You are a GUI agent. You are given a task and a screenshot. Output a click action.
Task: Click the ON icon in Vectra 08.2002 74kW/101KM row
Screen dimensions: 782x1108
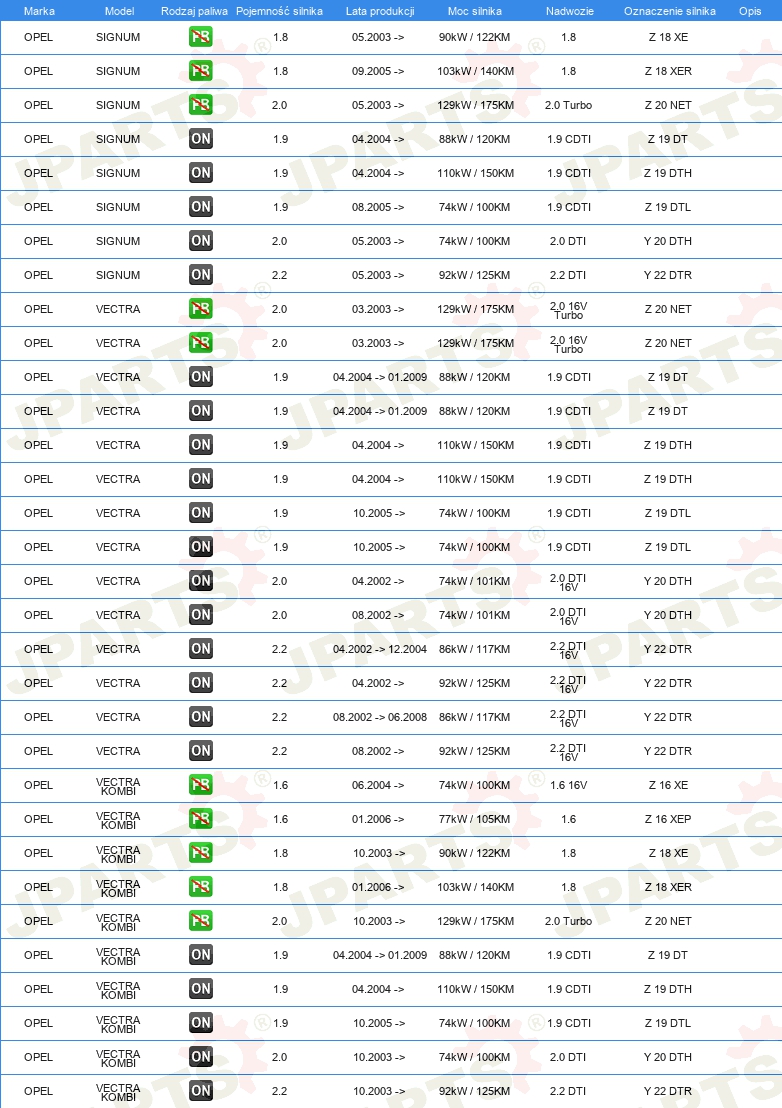[201, 615]
